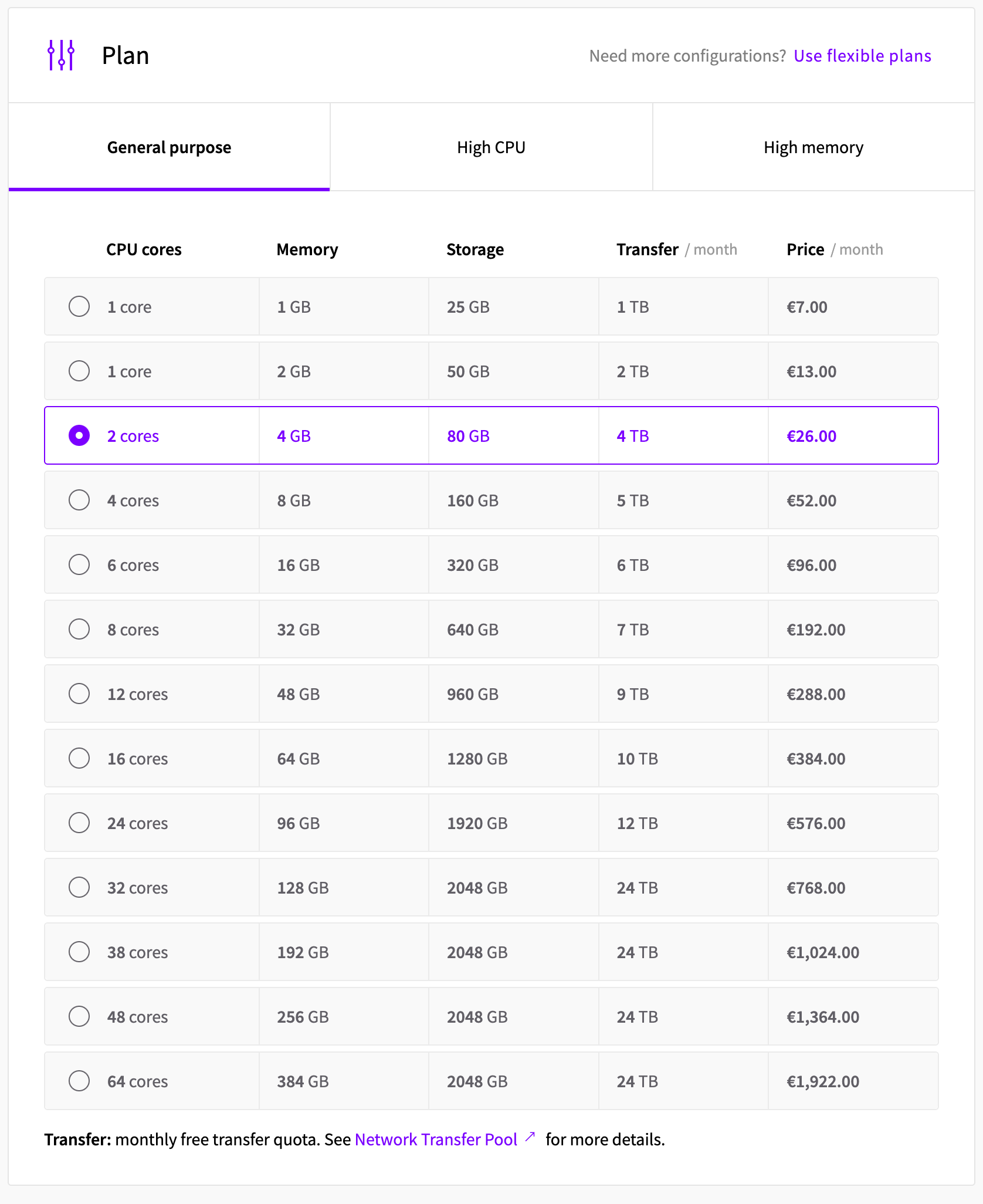Click the 128 GB memory cell
The width and height of the screenshot is (983, 1204).
344,887
